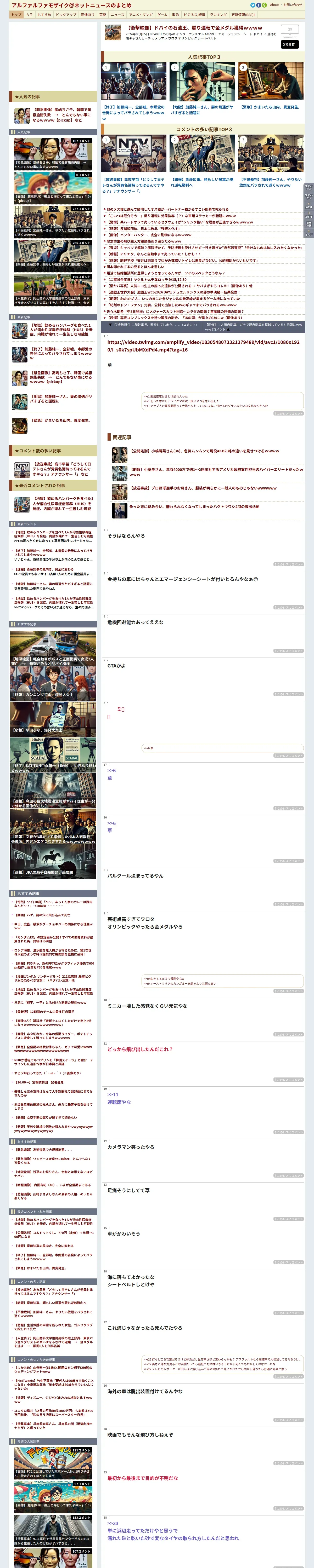314x1568 pixels.
Task: Open the Twitter icon in the header
Action: [x=253, y=5]
